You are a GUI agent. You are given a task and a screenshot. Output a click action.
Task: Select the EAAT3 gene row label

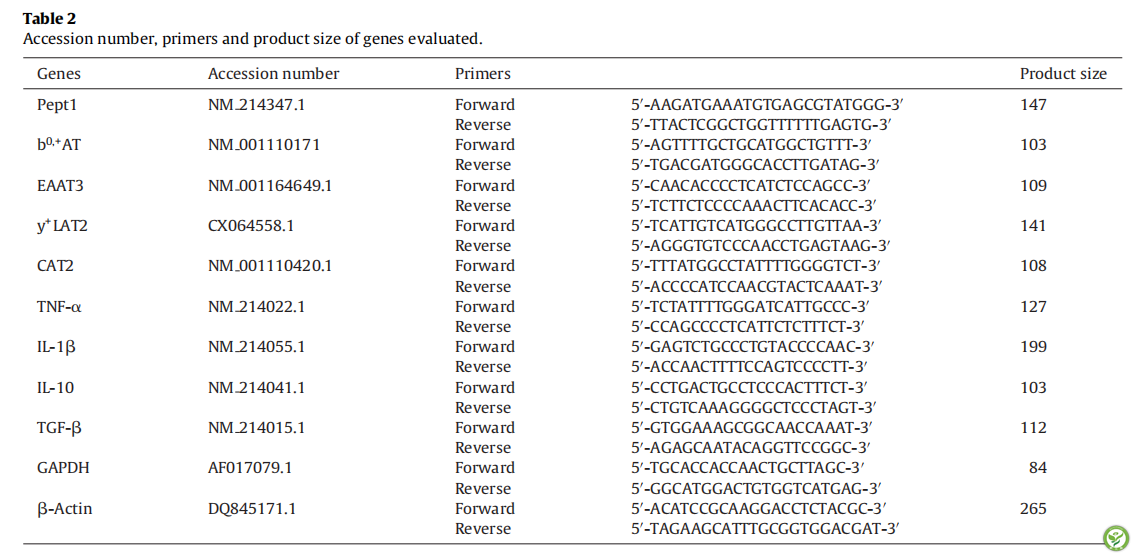tap(60, 186)
